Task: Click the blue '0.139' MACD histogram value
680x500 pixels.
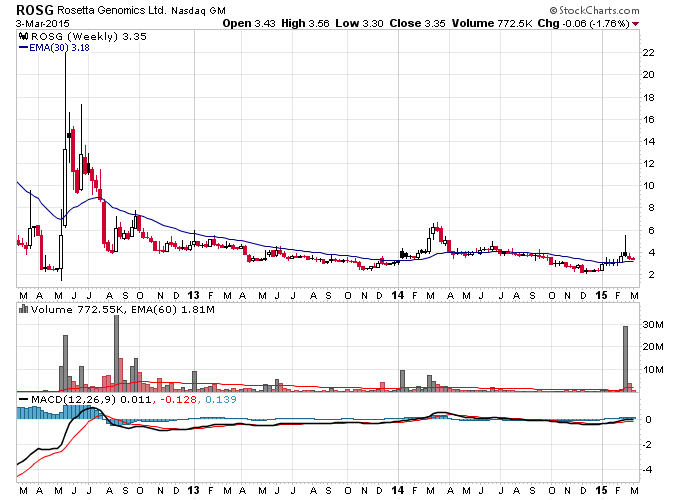Action: point(221,399)
